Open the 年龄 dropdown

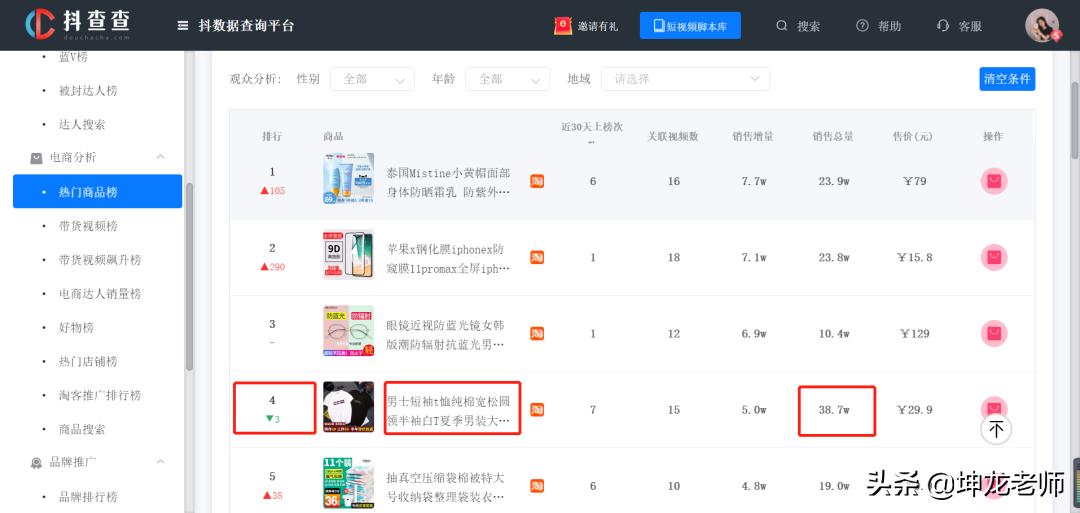pyautogui.click(x=508, y=79)
